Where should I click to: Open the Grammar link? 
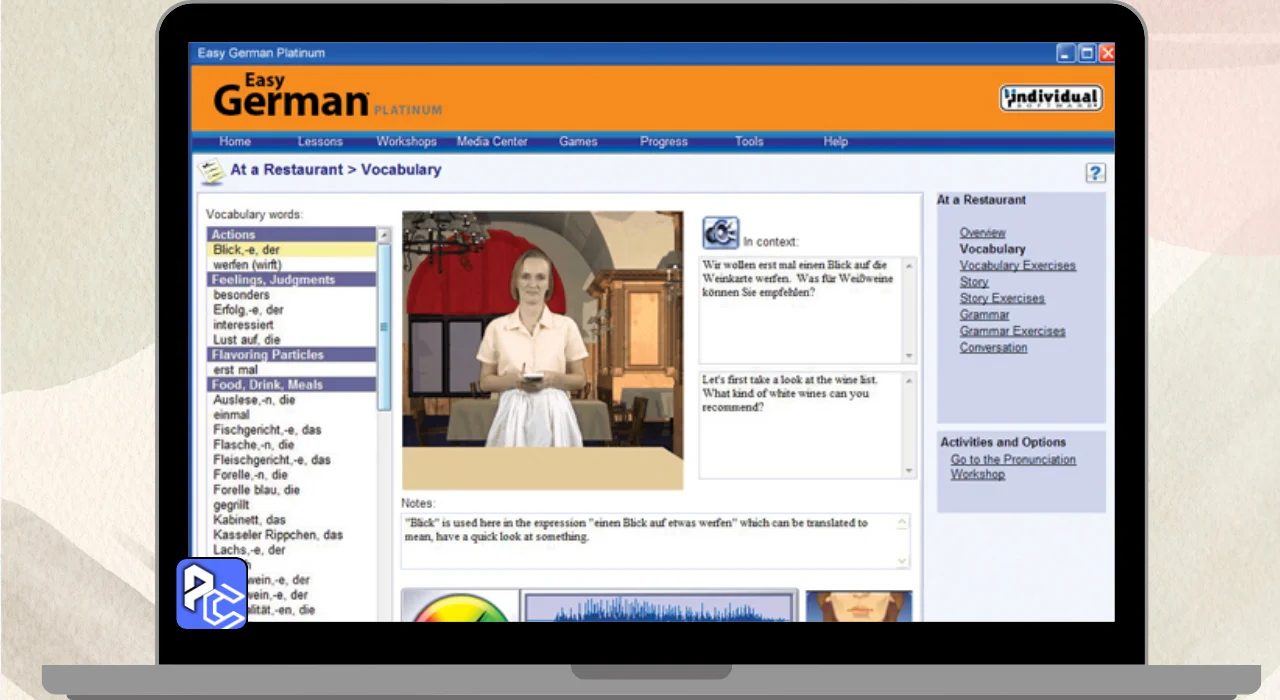(x=985, y=315)
